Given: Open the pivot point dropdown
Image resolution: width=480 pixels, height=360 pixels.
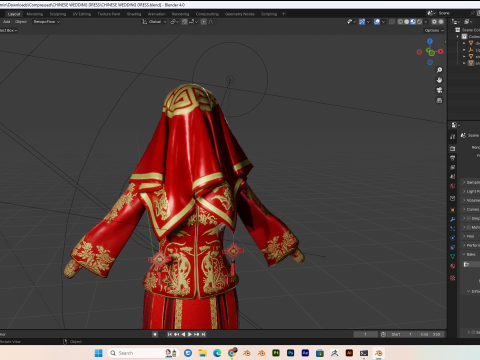Looking at the screenshot, I should (174, 22).
